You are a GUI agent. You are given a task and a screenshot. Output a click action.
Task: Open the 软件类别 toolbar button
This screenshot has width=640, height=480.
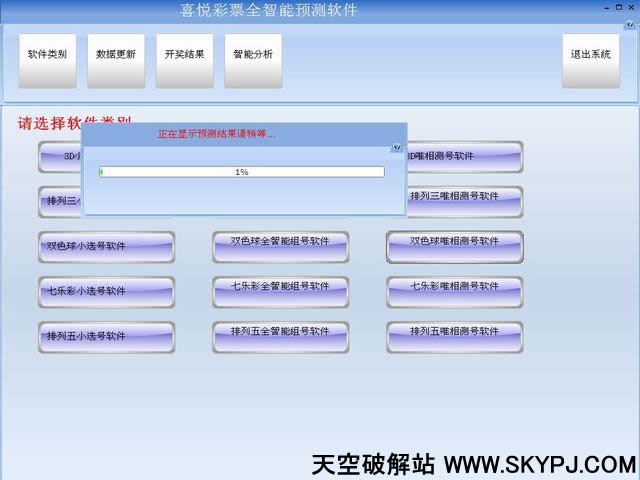pyautogui.click(x=47, y=54)
